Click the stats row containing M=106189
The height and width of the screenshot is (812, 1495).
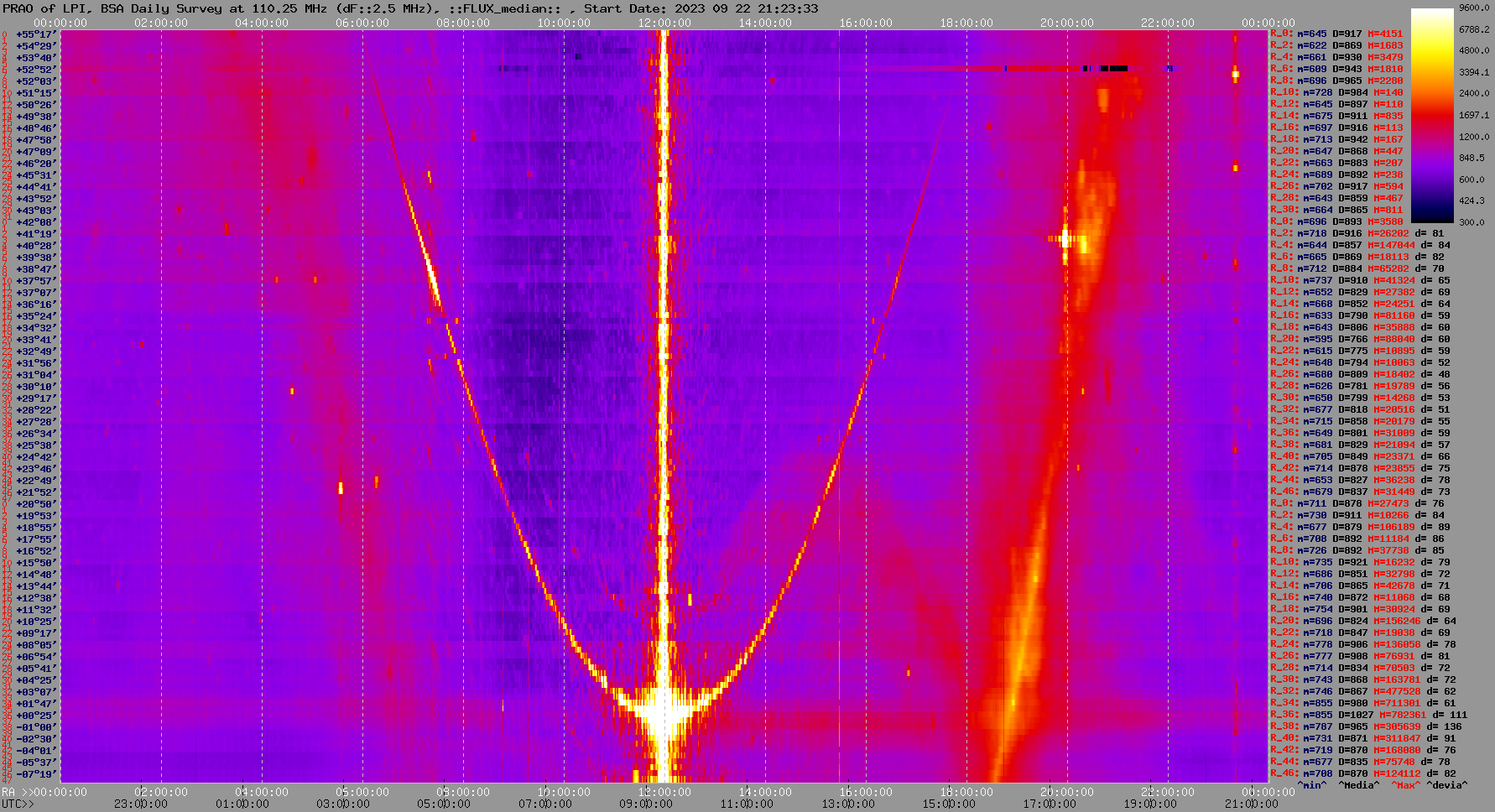coord(1360,528)
